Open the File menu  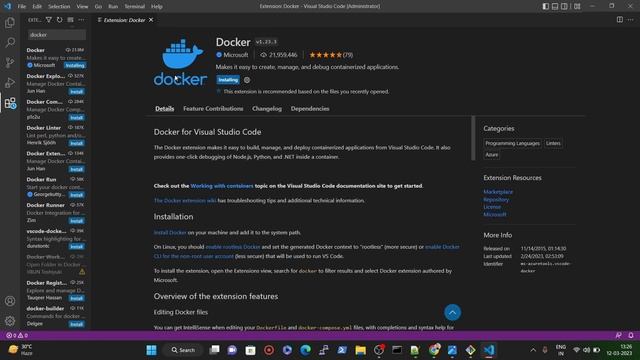tap(22, 6)
